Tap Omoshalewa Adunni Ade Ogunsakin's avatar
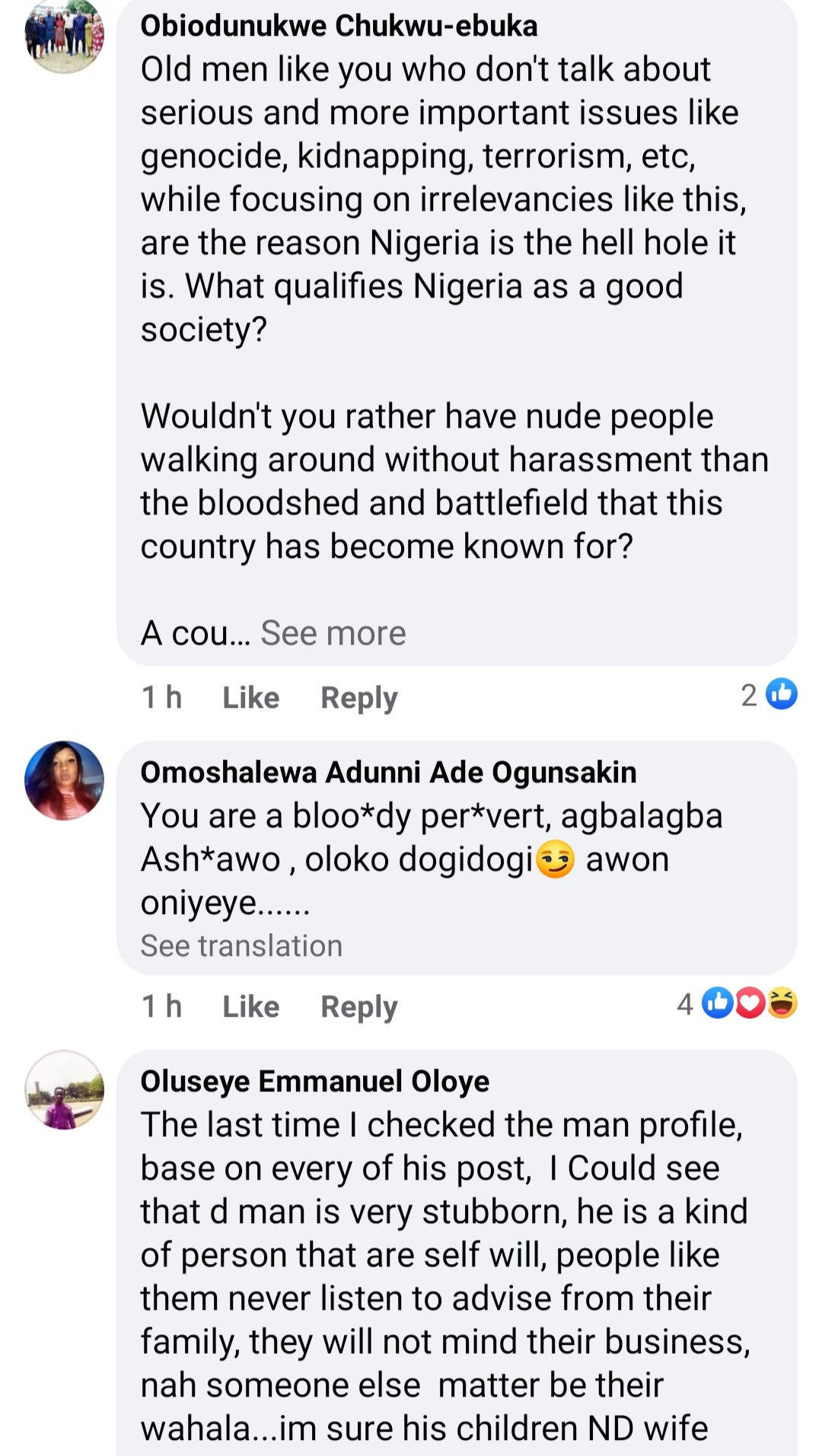822x1456 pixels. [x=65, y=780]
